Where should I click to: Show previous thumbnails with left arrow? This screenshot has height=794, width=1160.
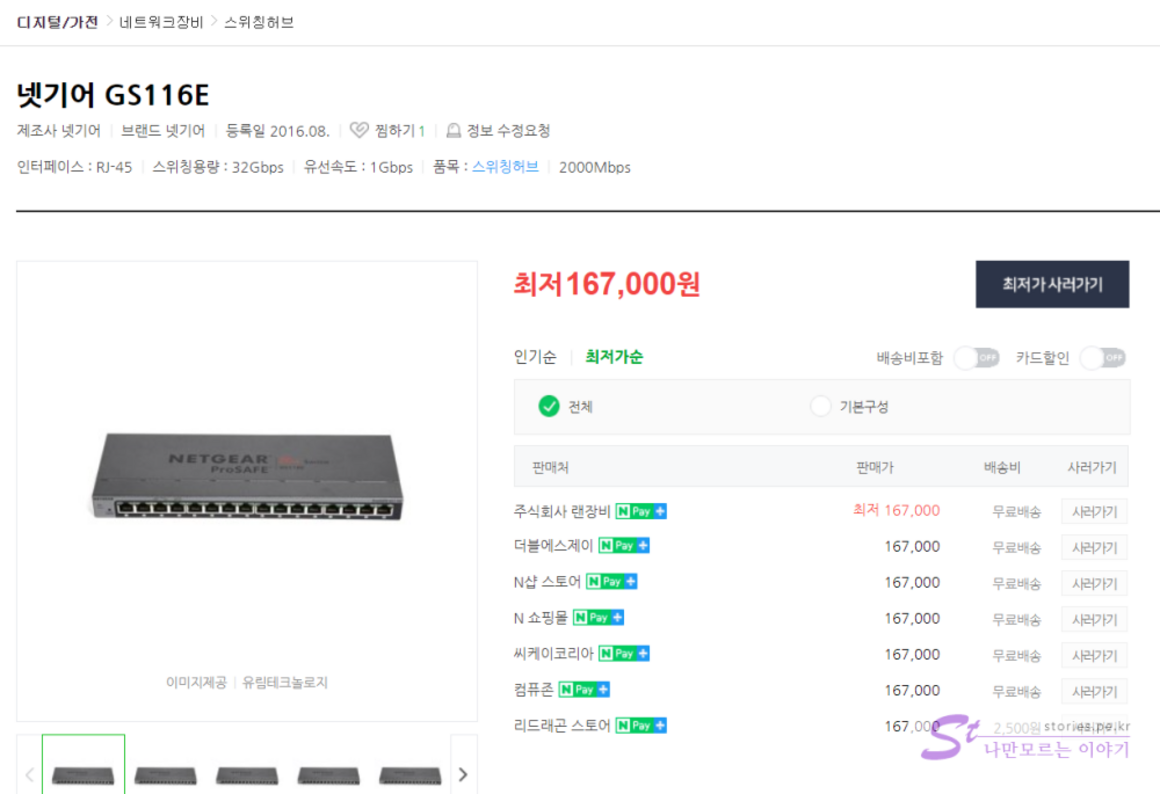[x=30, y=774]
